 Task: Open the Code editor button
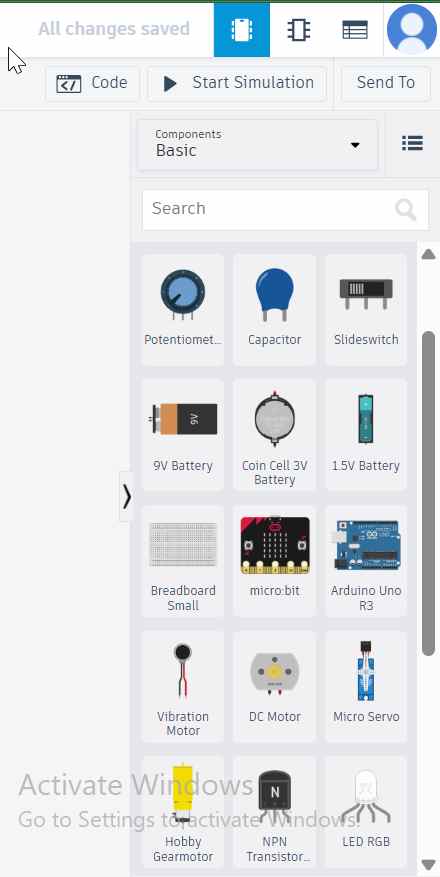[92, 83]
